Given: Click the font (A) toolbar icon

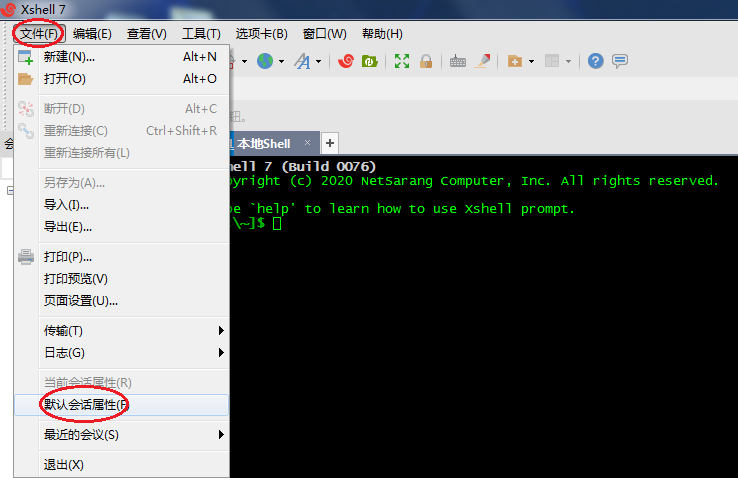Looking at the screenshot, I should (x=302, y=61).
